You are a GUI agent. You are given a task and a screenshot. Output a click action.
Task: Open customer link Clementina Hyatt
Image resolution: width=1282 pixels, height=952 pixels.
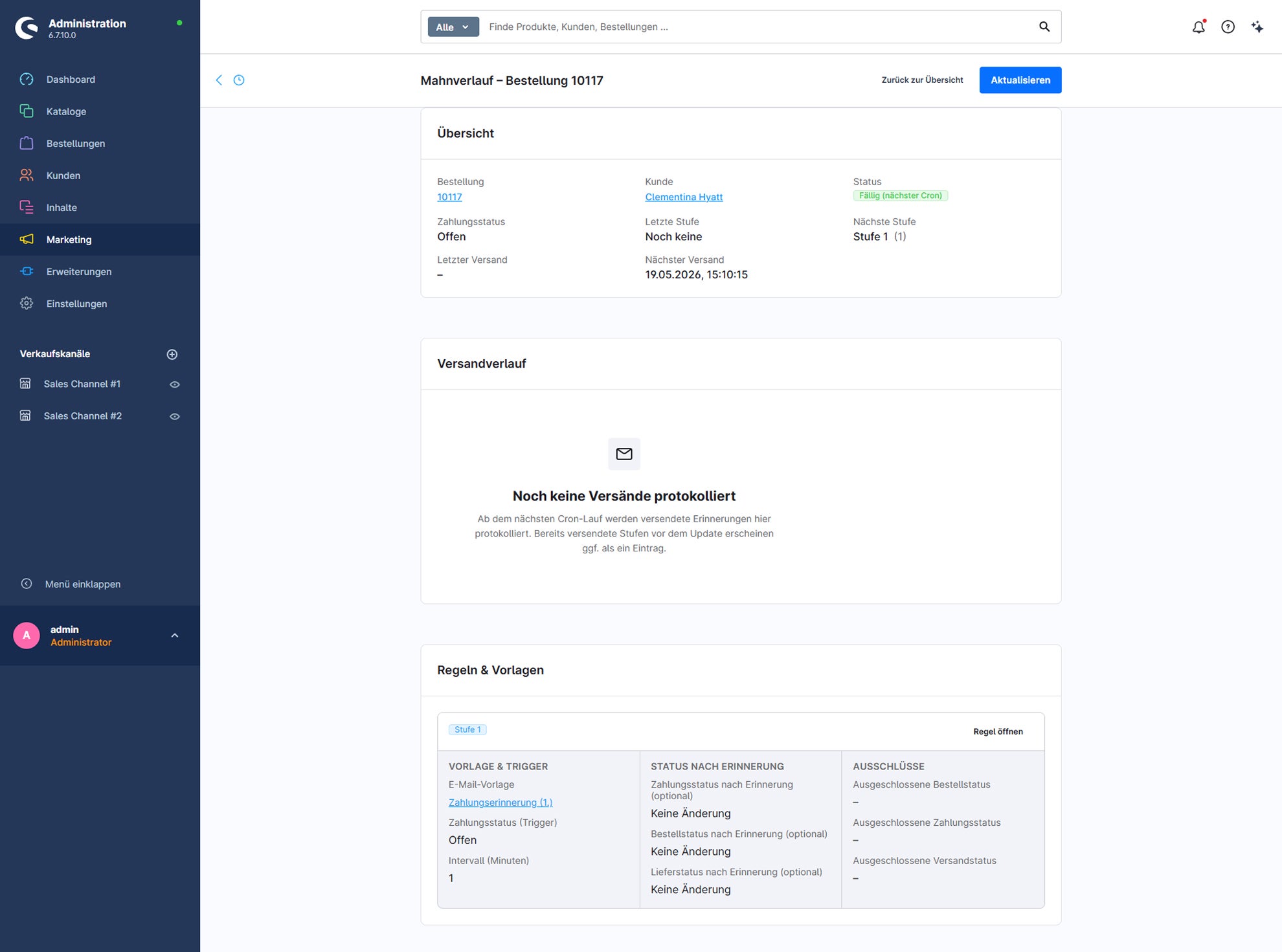684,197
